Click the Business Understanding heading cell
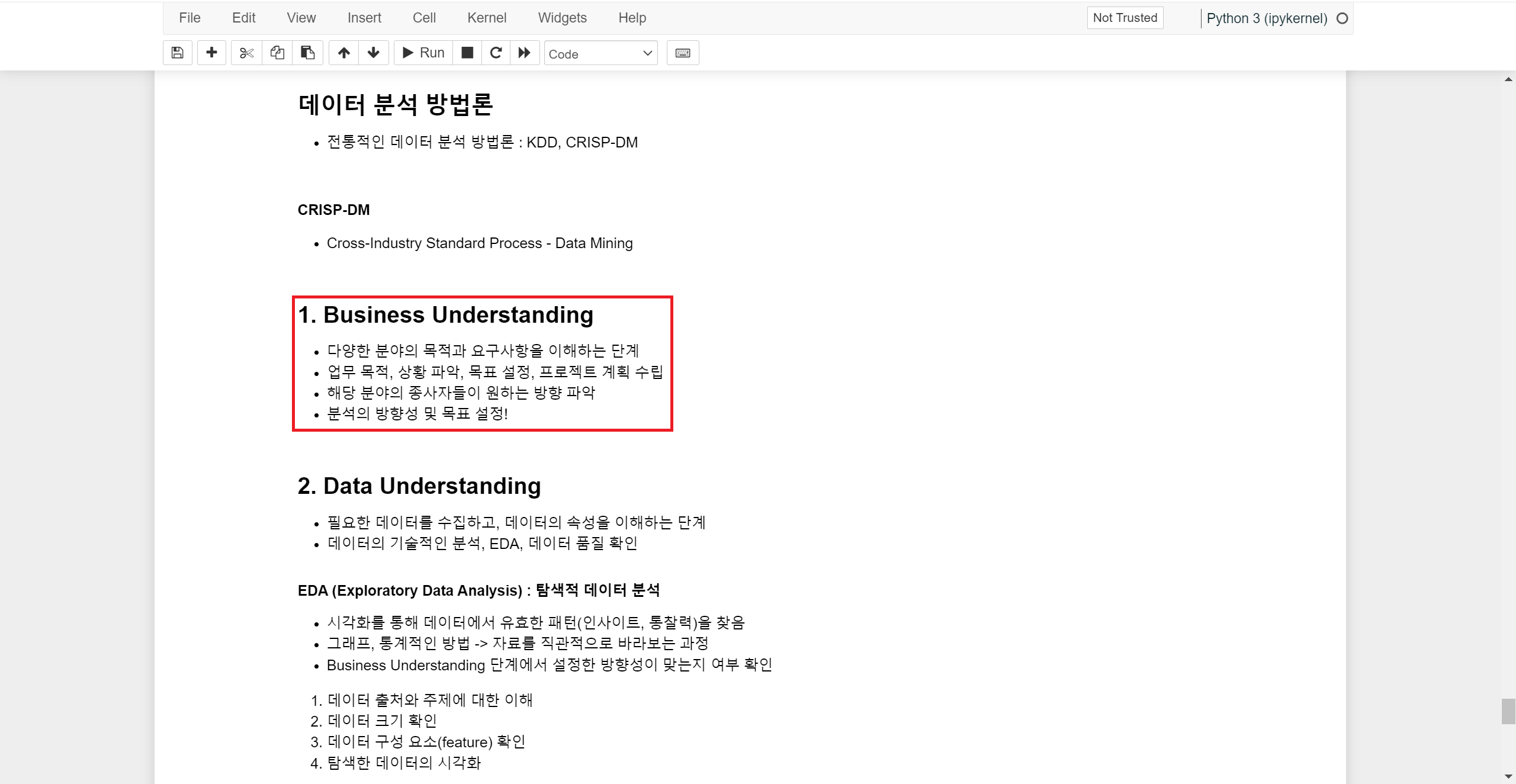Image resolution: width=1516 pixels, height=784 pixels. (458, 315)
